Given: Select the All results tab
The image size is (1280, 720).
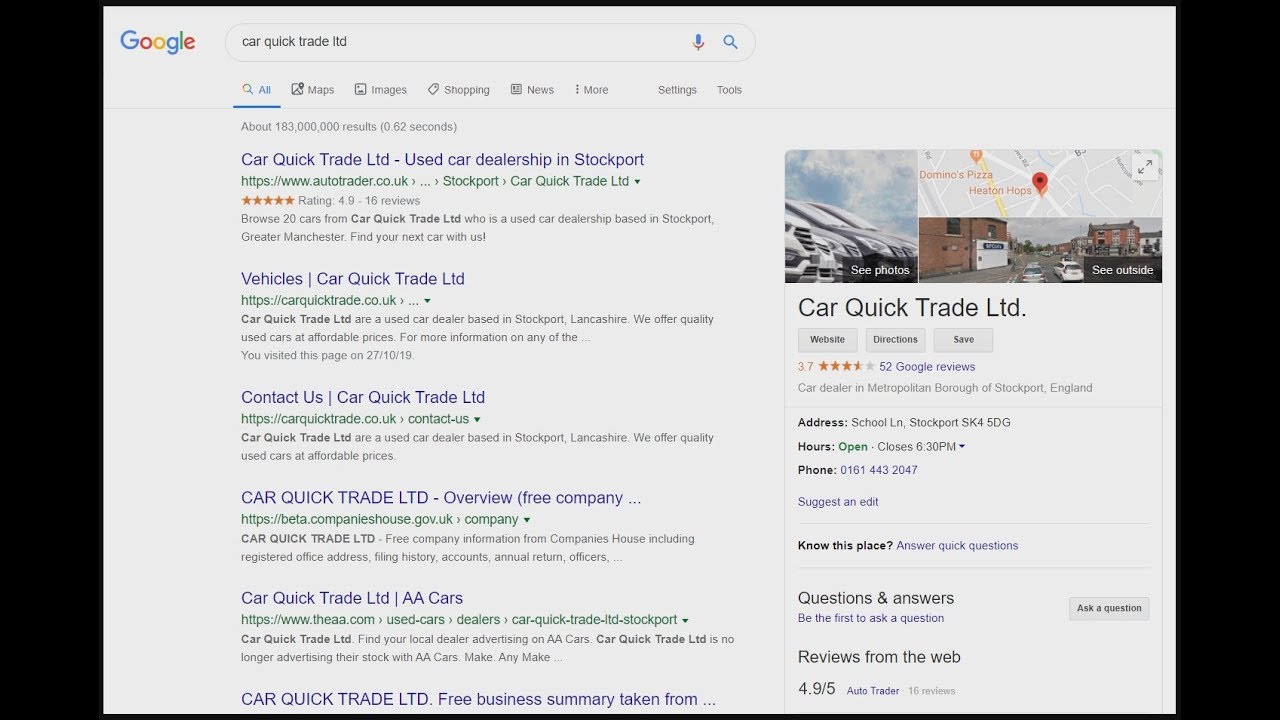Looking at the screenshot, I should click(x=257, y=89).
